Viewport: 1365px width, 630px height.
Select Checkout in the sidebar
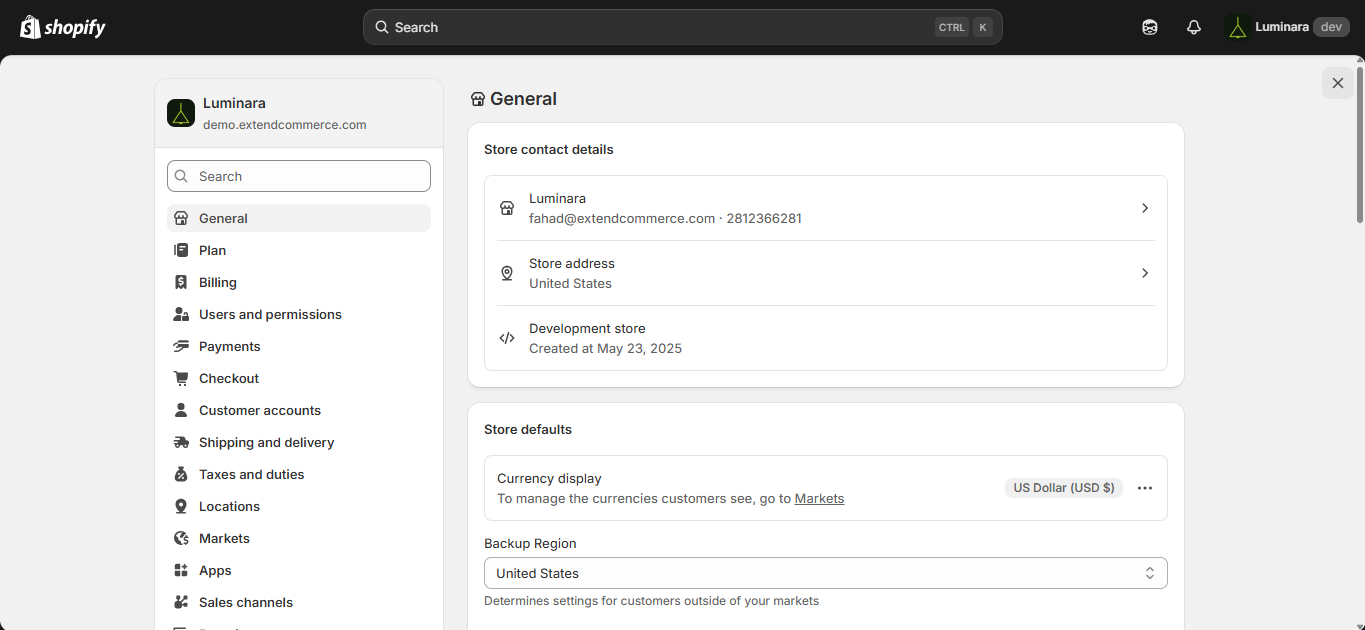coord(299,378)
